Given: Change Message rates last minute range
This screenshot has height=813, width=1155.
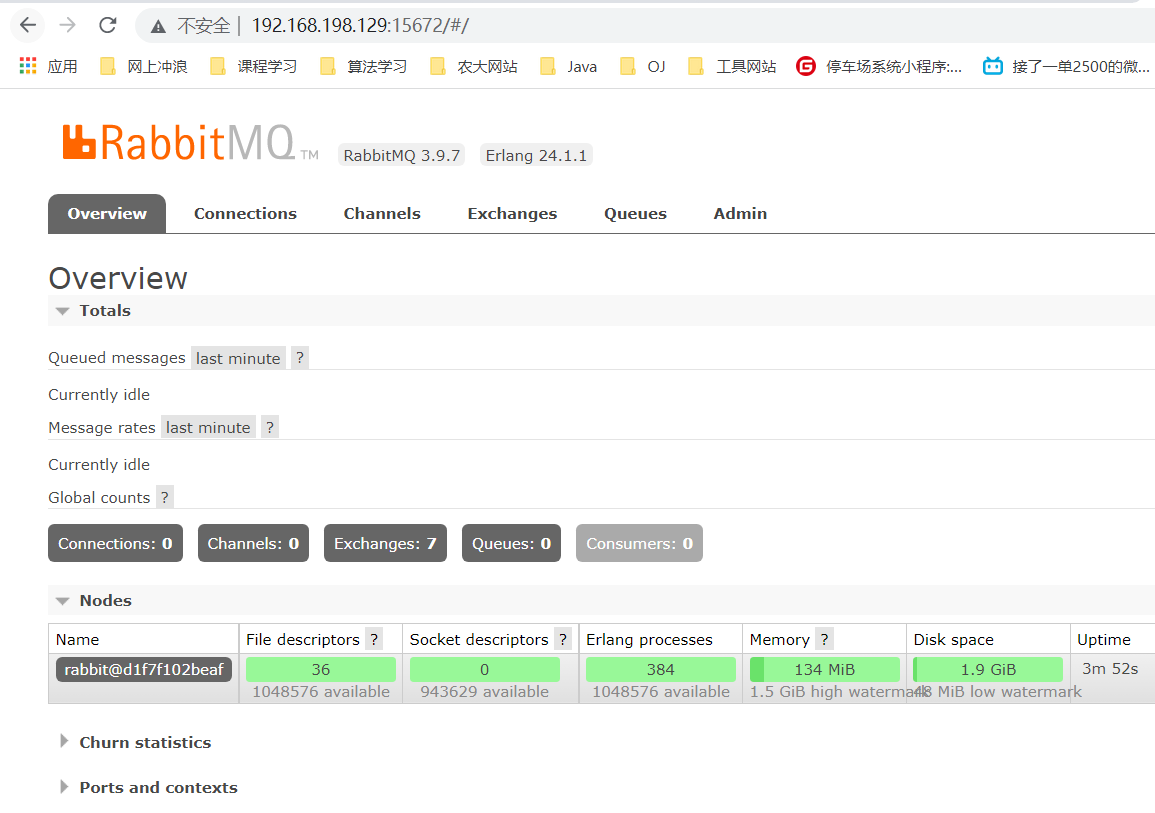Looking at the screenshot, I should pos(208,428).
